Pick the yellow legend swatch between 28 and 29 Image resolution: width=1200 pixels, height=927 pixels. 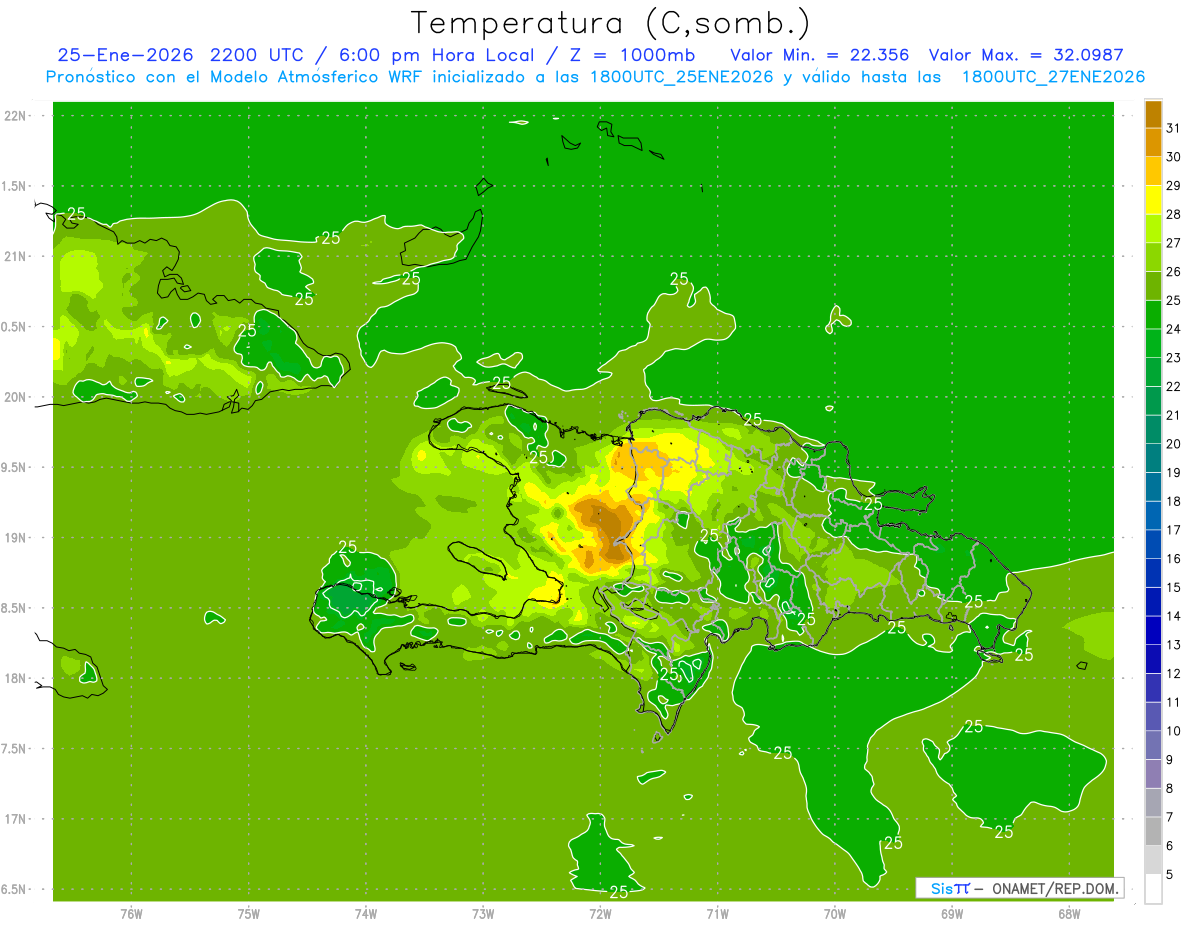[1153, 200]
